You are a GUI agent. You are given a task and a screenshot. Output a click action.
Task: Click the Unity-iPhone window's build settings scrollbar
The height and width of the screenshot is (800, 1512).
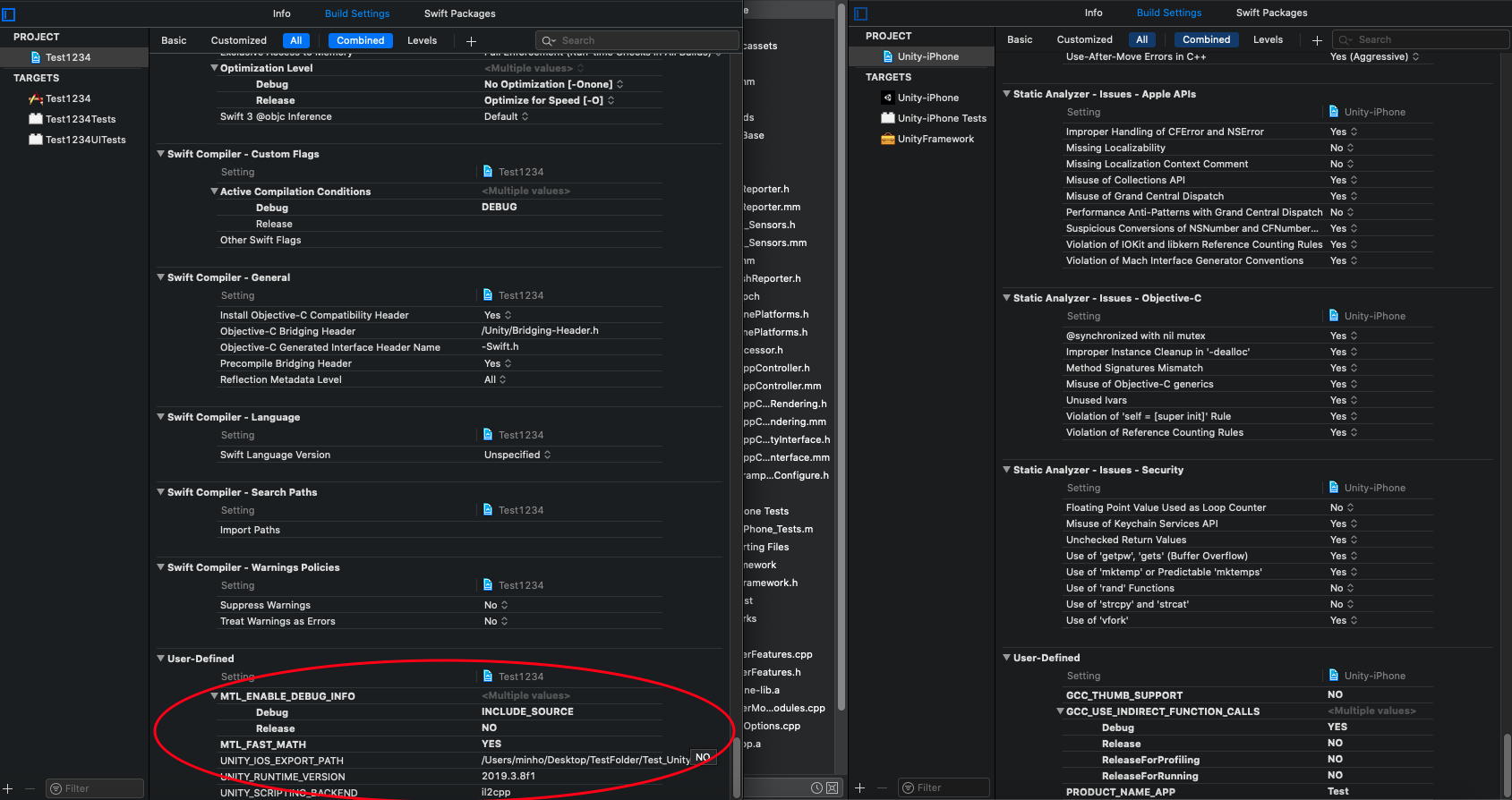(x=1507, y=764)
